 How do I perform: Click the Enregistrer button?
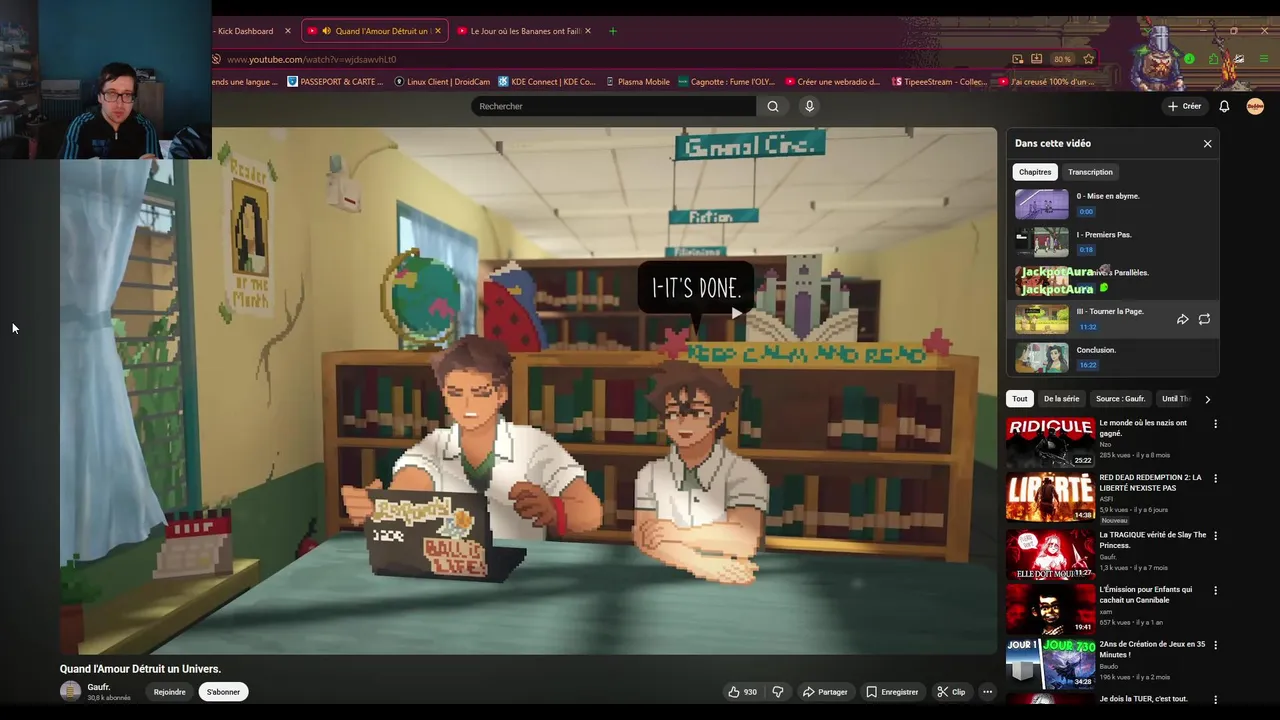[892, 692]
